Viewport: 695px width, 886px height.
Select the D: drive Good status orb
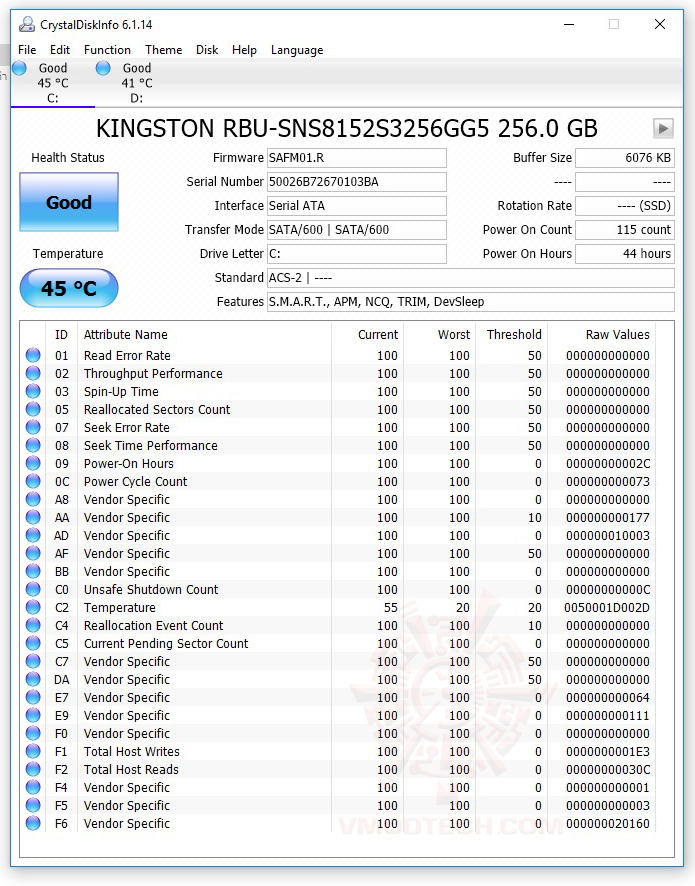tap(103, 68)
